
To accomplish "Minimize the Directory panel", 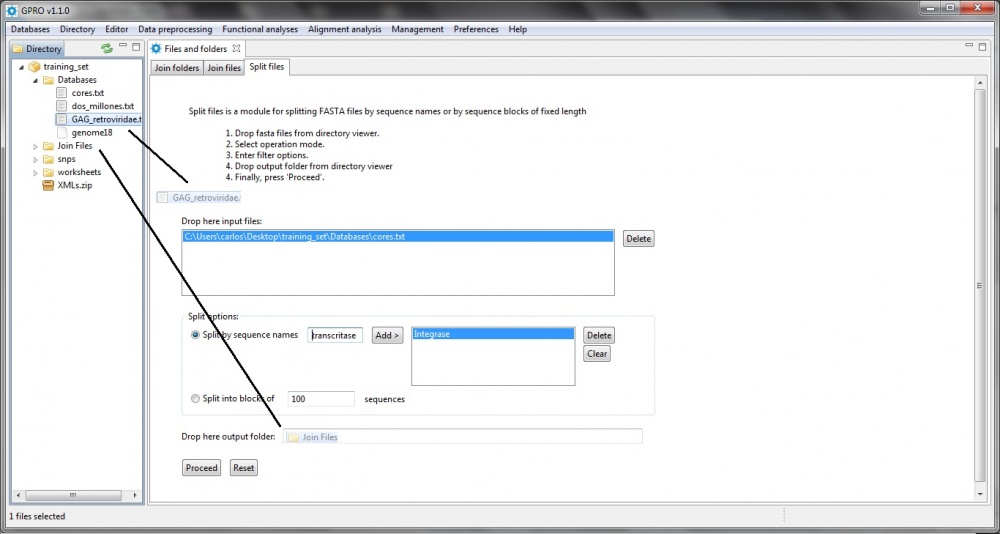I will pyautogui.click(x=123, y=47).
